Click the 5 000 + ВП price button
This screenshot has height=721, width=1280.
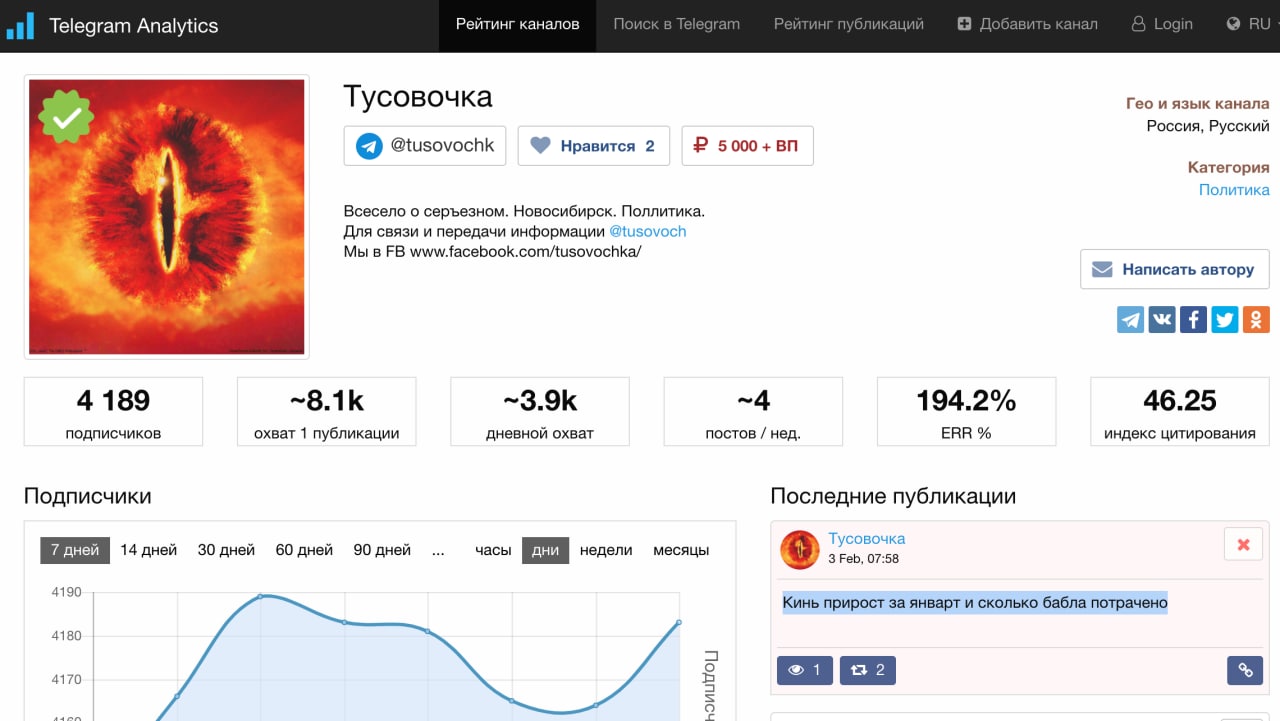pyautogui.click(x=747, y=145)
